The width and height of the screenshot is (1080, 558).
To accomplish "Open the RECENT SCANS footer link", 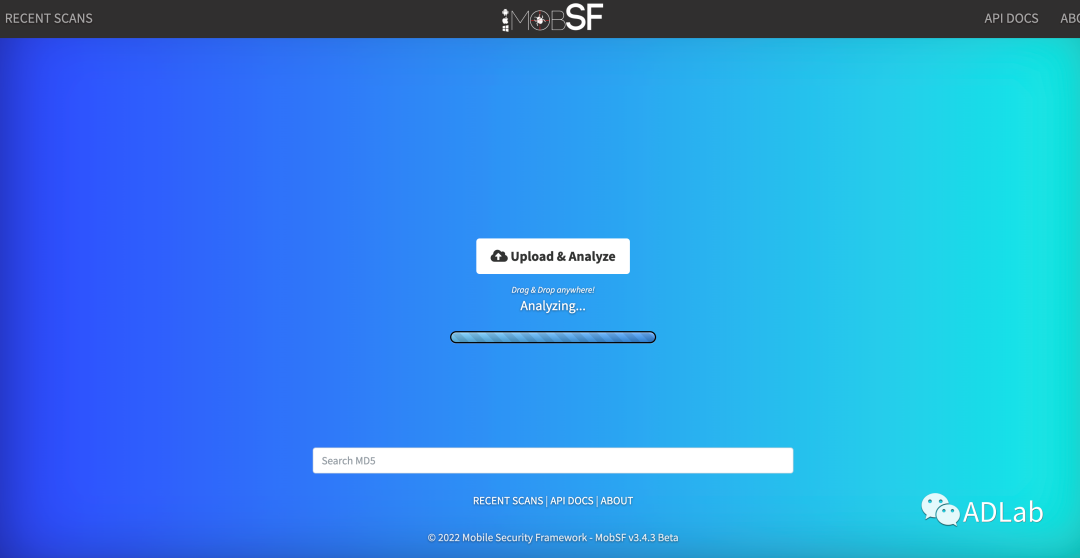I will coord(508,501).
